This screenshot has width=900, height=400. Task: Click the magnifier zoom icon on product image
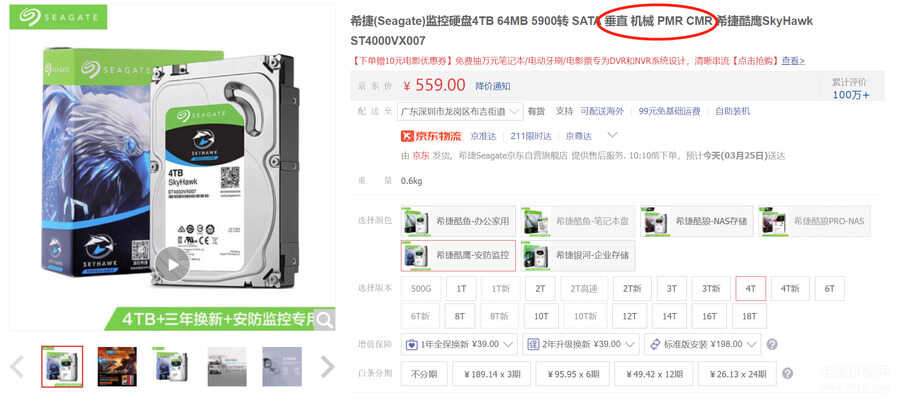(x=324, y=319)
